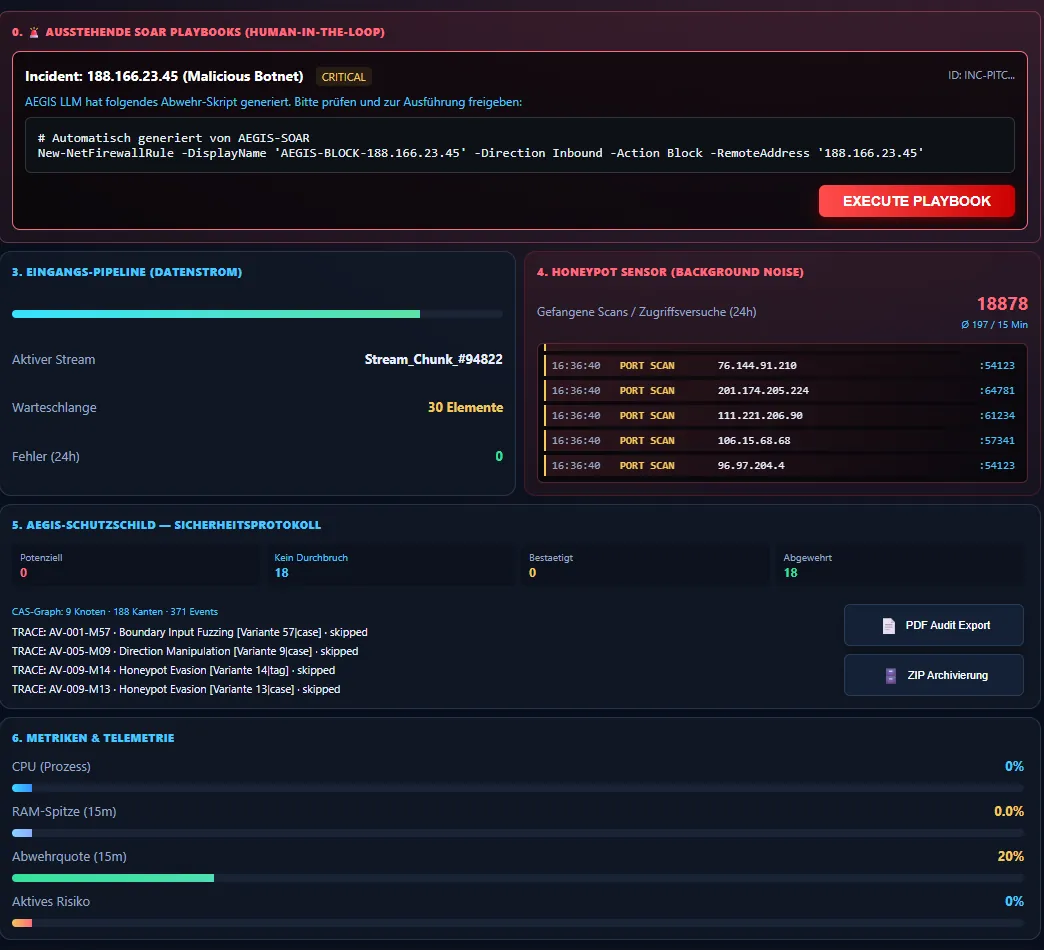Select the port scan row from 96.97.204.4
The image size is (1044, 950).
point(782,465)
